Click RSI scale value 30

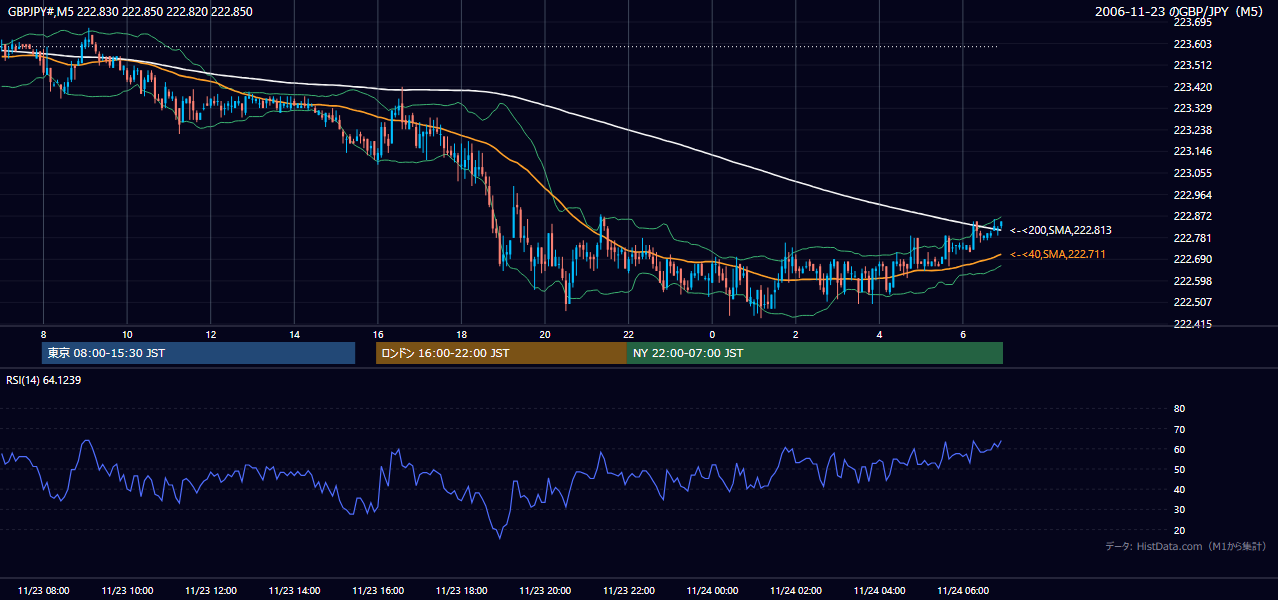(1179, 510)
